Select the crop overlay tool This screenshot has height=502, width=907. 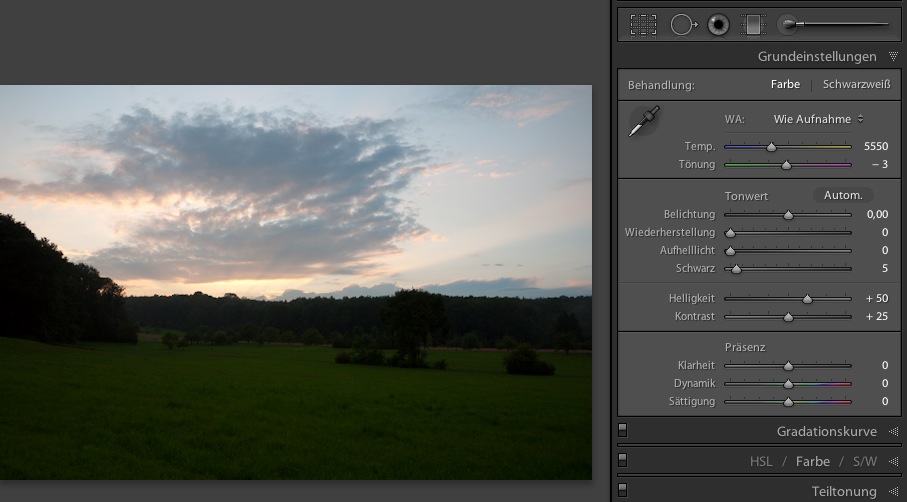click(643, 25)
